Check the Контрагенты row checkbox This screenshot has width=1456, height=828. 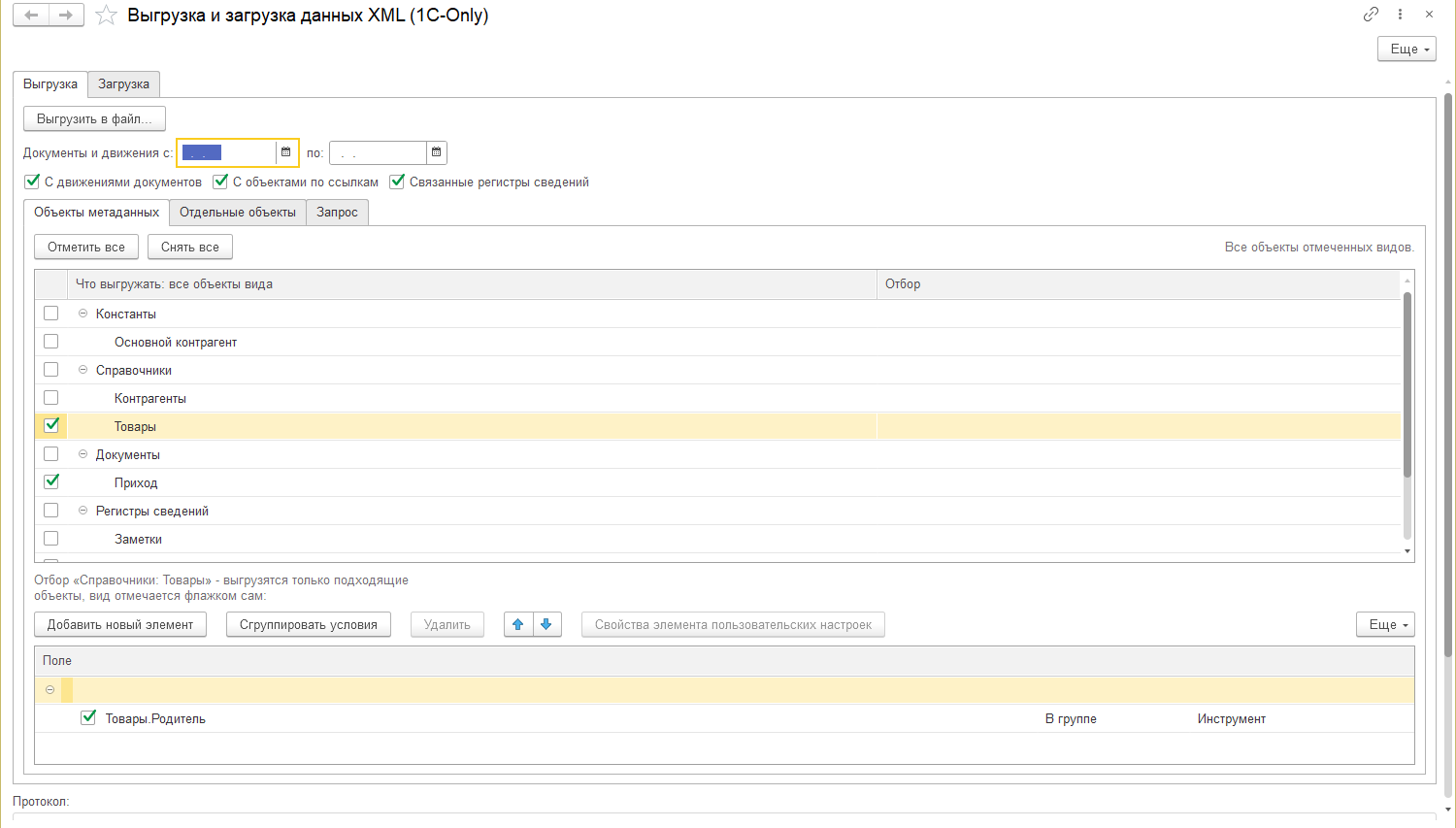click(x=51, y=398)
